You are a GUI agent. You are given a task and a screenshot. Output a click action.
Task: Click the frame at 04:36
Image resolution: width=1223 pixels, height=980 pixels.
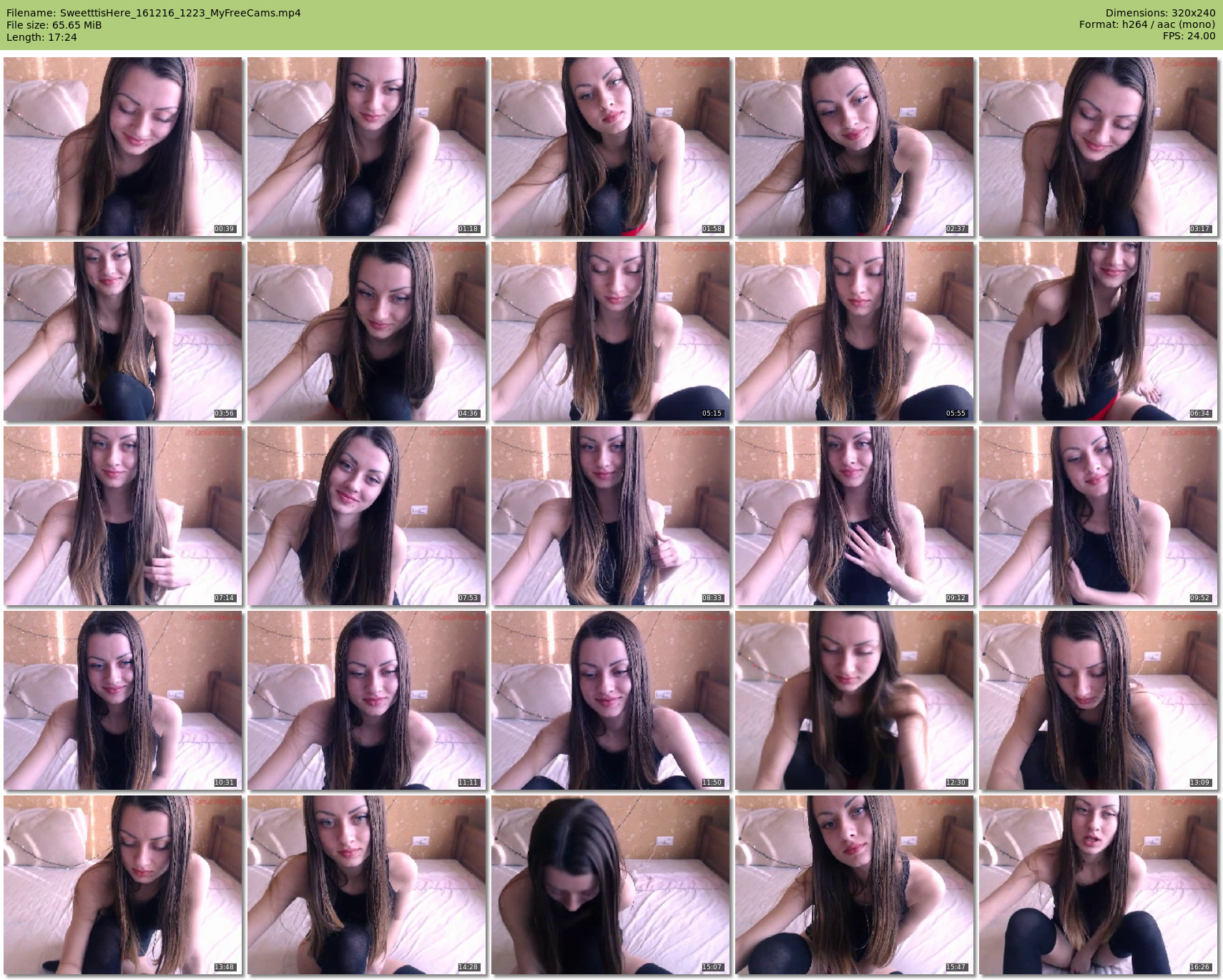[x=366, y=331]
